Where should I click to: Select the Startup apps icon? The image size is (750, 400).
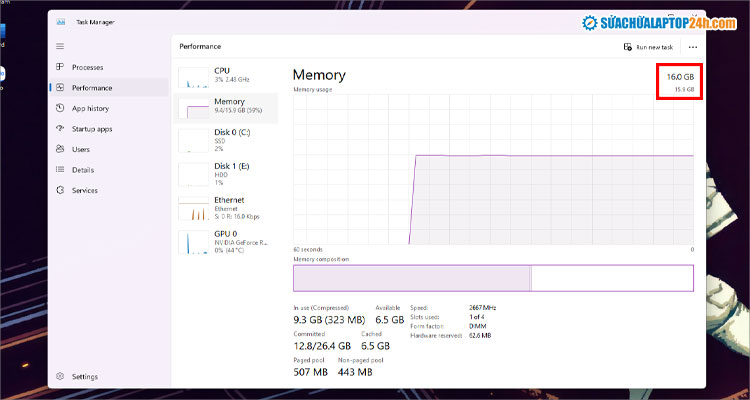pyautogui.click(x=61, y=129)
